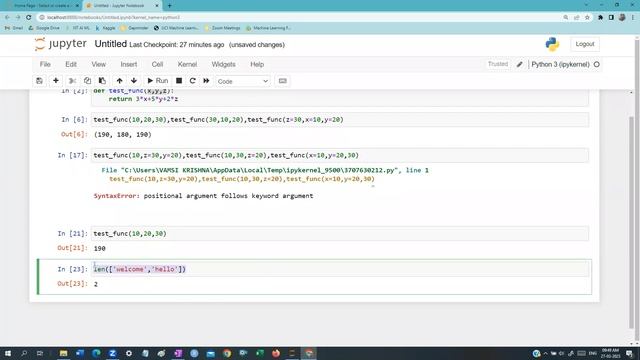Open the Google Drive bookmark
Screen dimensions: 640x360
pyautogui.click(x=44, y=28)
